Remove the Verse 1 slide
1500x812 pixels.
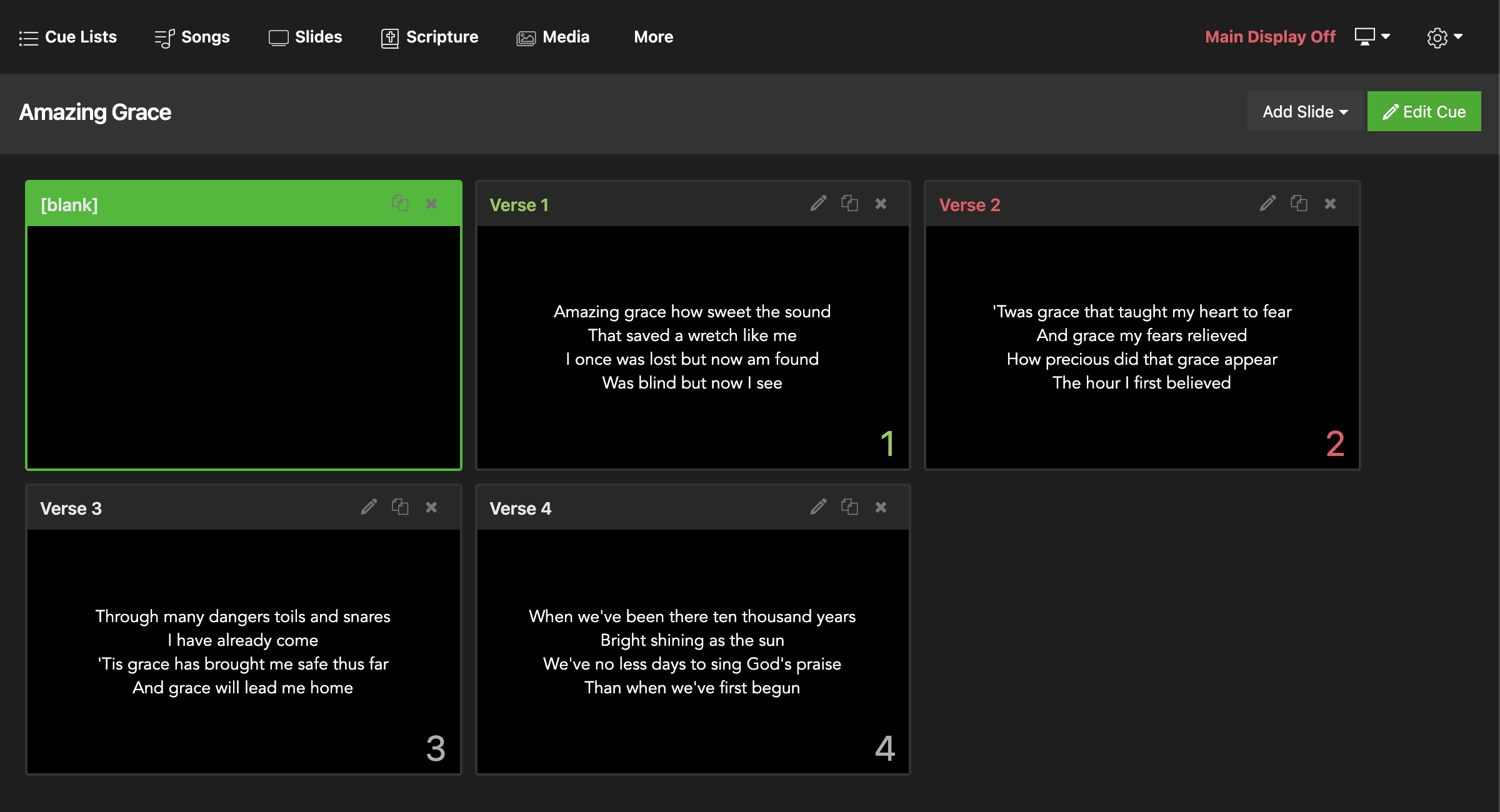point(881,204)
